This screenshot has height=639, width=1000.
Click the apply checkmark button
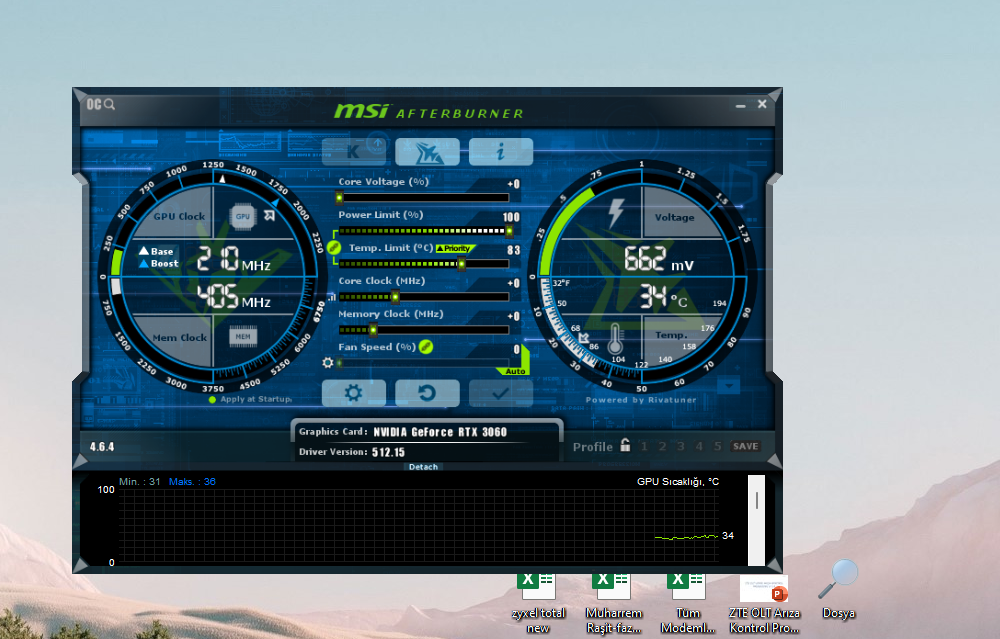(x=501, y=393)
